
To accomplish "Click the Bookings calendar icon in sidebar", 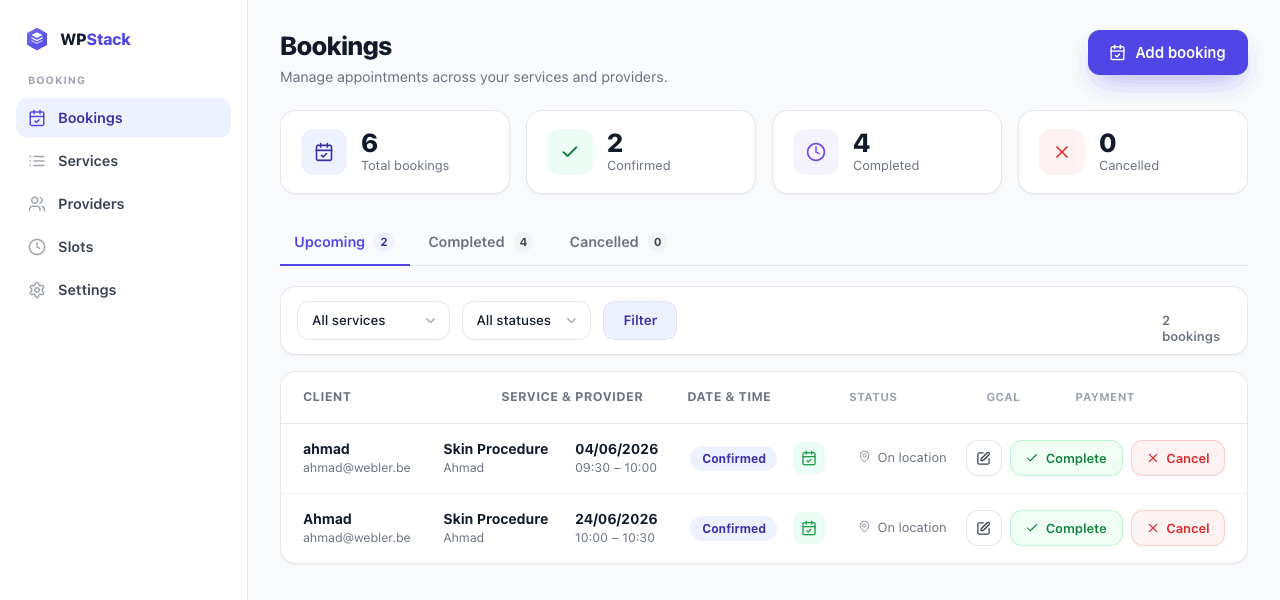I will coord(37,118).
